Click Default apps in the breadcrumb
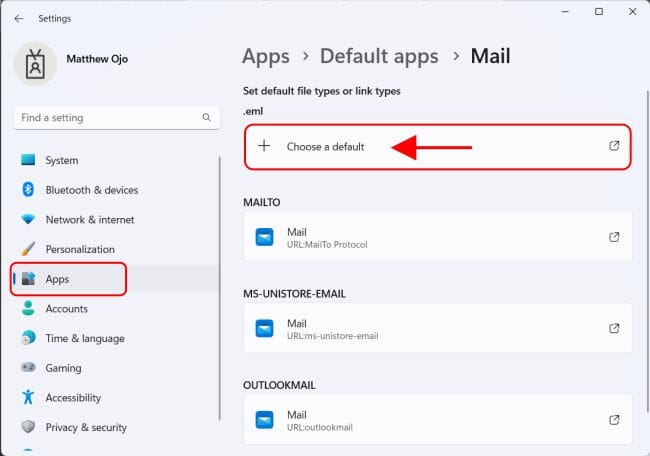The image size is (650, 456). [379, 56]
